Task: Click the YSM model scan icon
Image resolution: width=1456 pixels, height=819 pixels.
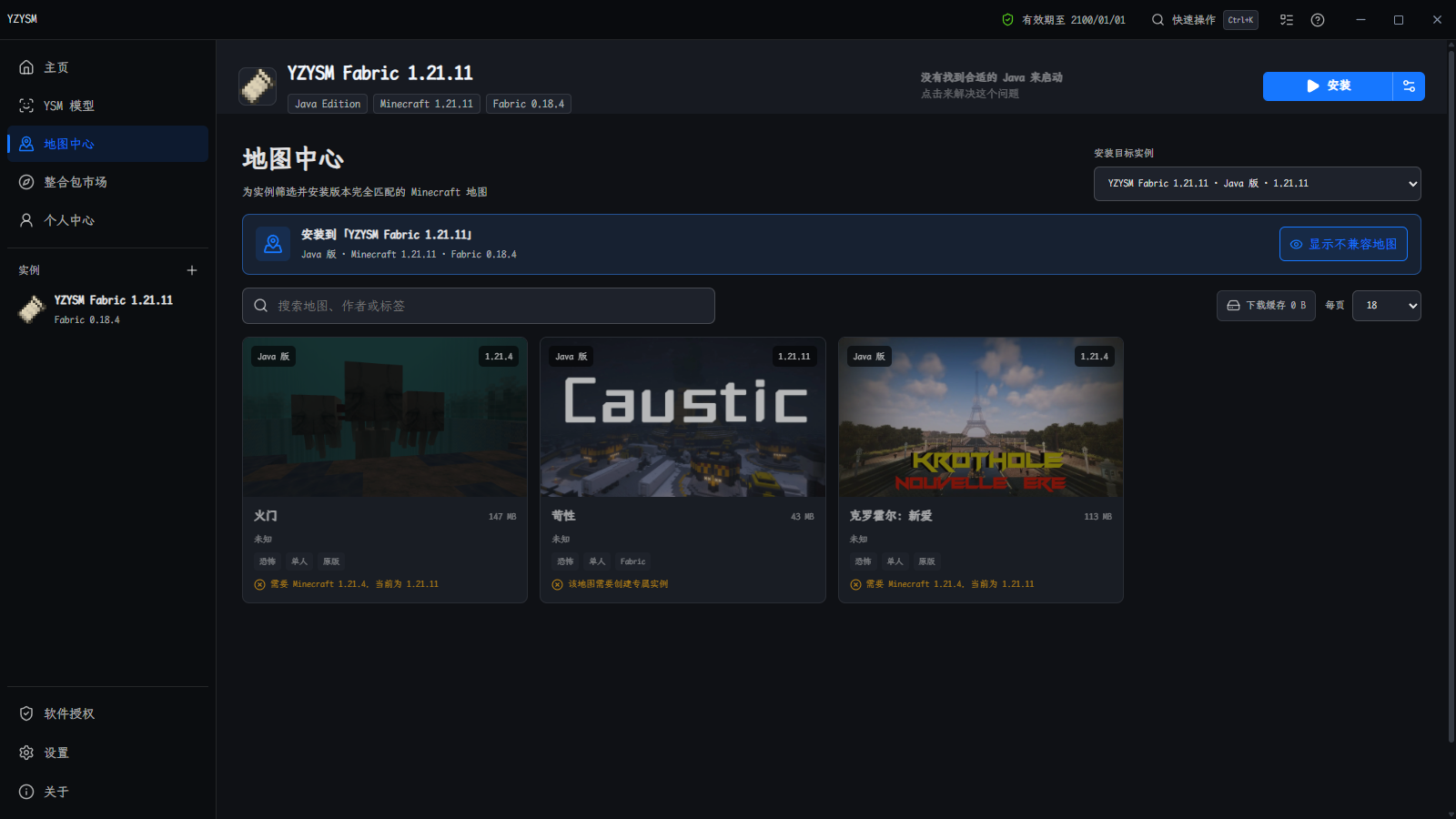Action: pos(26,106)
